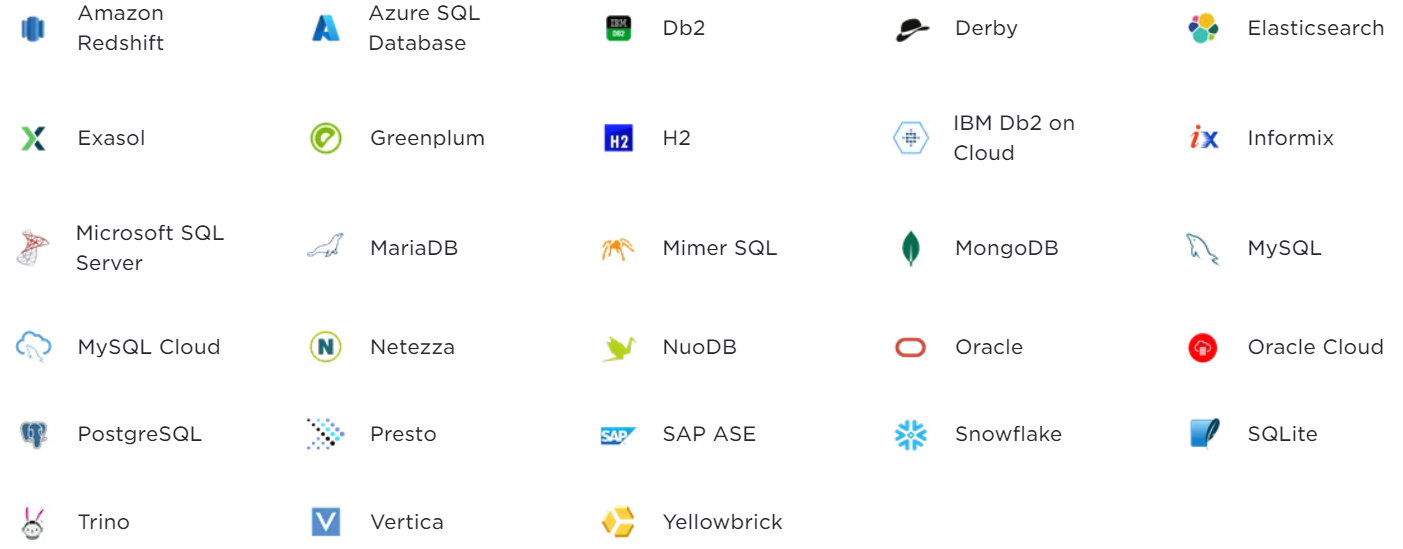1403x549 pixels.
Task: Select the Azure SQL Database logo
Action: pyautogui.click(x=326, y=28)
